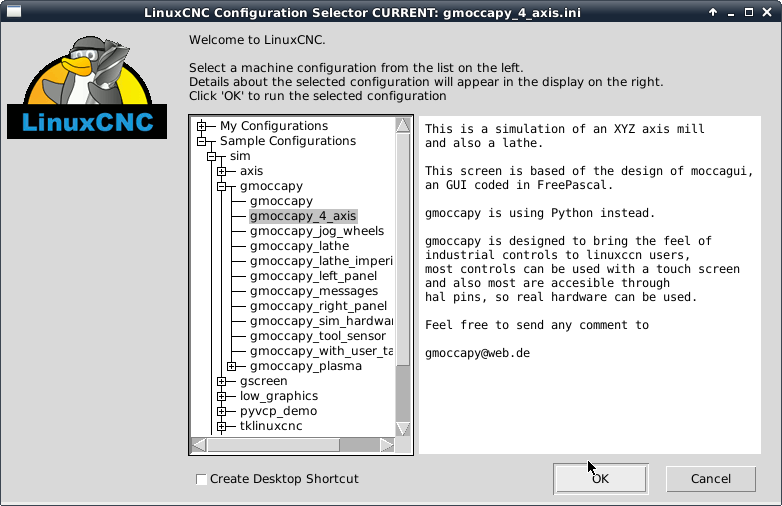Click the low_graphics tree label

pyautogui.click(x=279, y=396)
